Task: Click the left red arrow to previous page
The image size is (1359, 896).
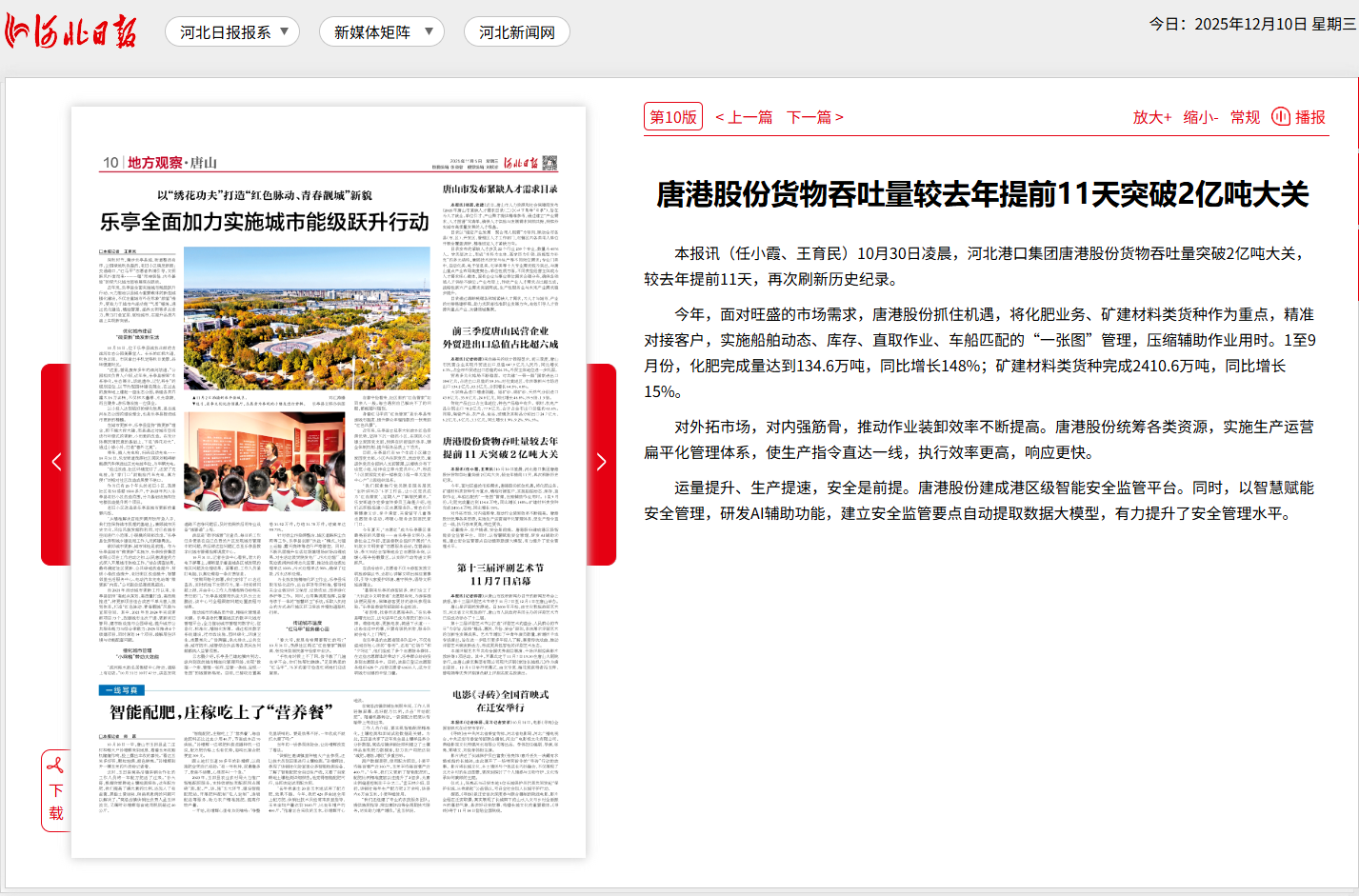Action: click(x=56, y=462)
